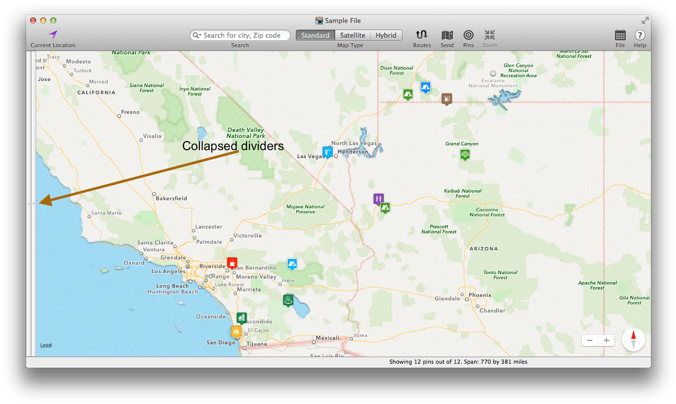Zoom in with the plus button
This screenshot has height=404, width=676.
pos(606,341)
